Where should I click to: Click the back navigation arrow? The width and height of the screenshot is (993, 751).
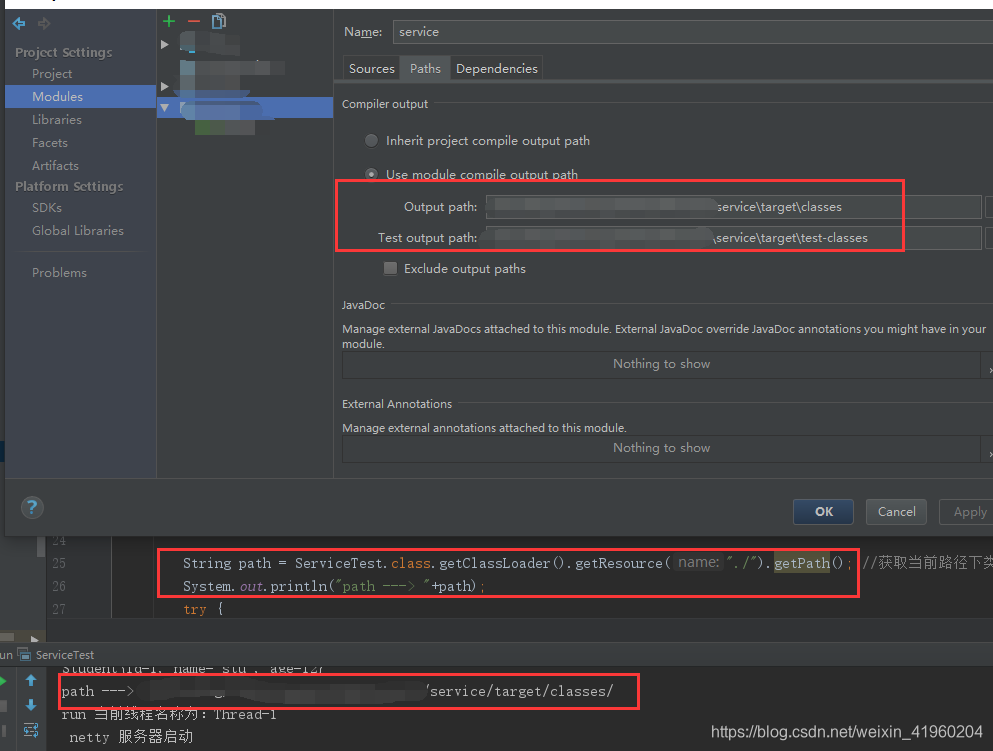19,24
